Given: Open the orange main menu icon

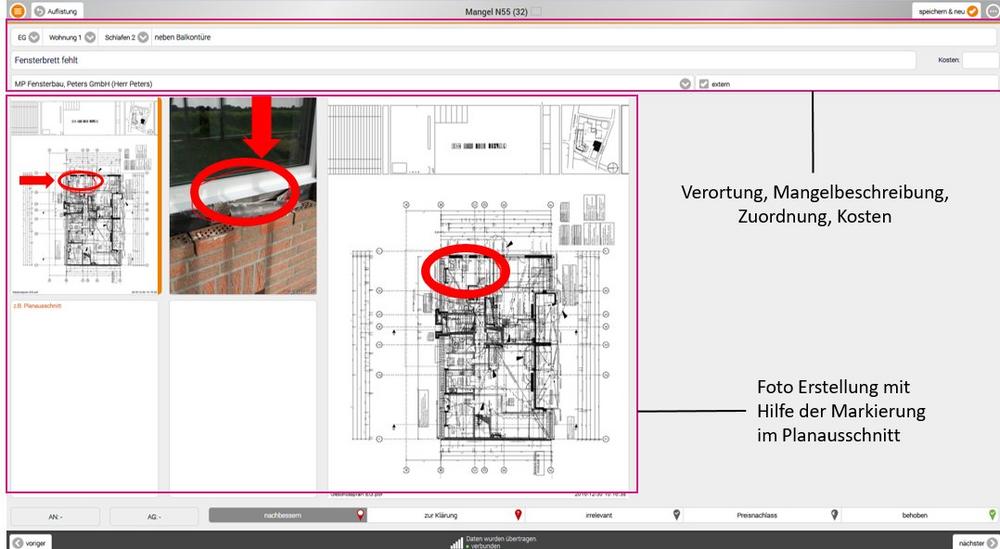Looking at the screenshot, I should point(18,11).
